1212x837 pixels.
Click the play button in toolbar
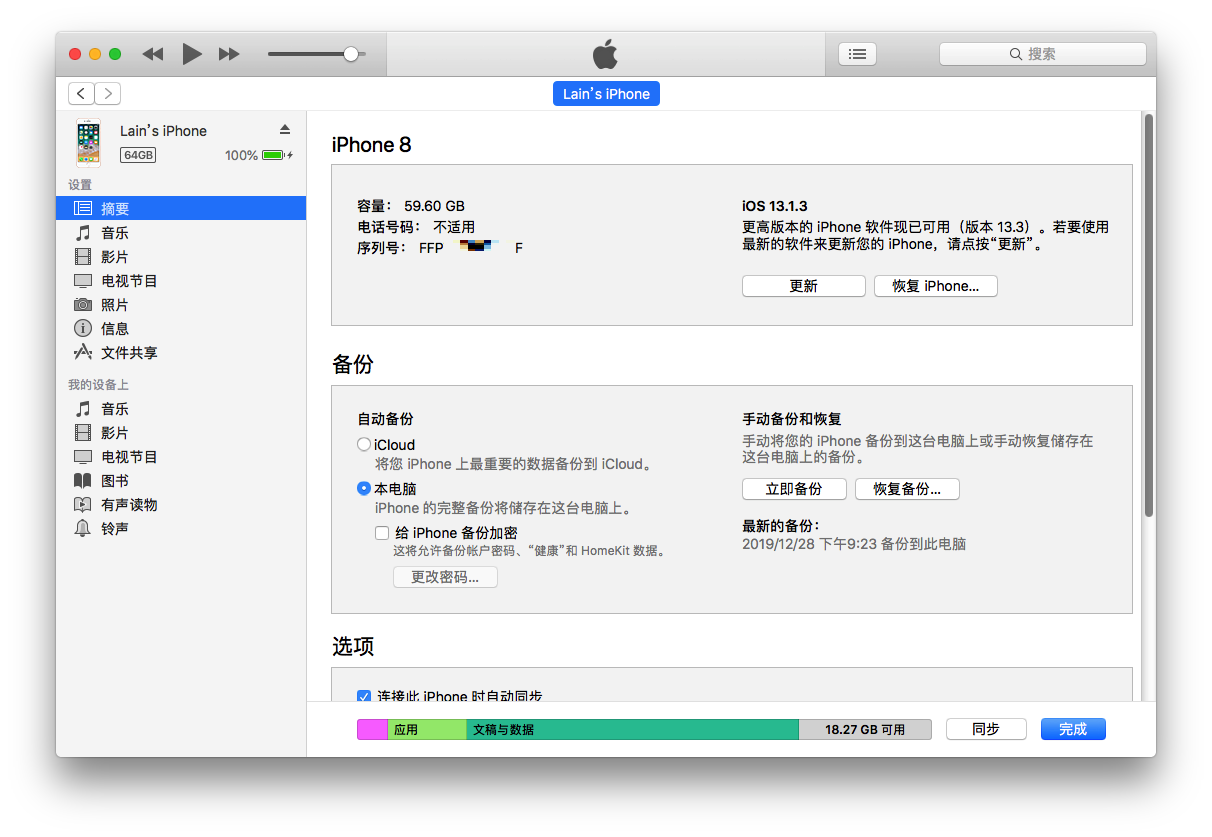192,54
